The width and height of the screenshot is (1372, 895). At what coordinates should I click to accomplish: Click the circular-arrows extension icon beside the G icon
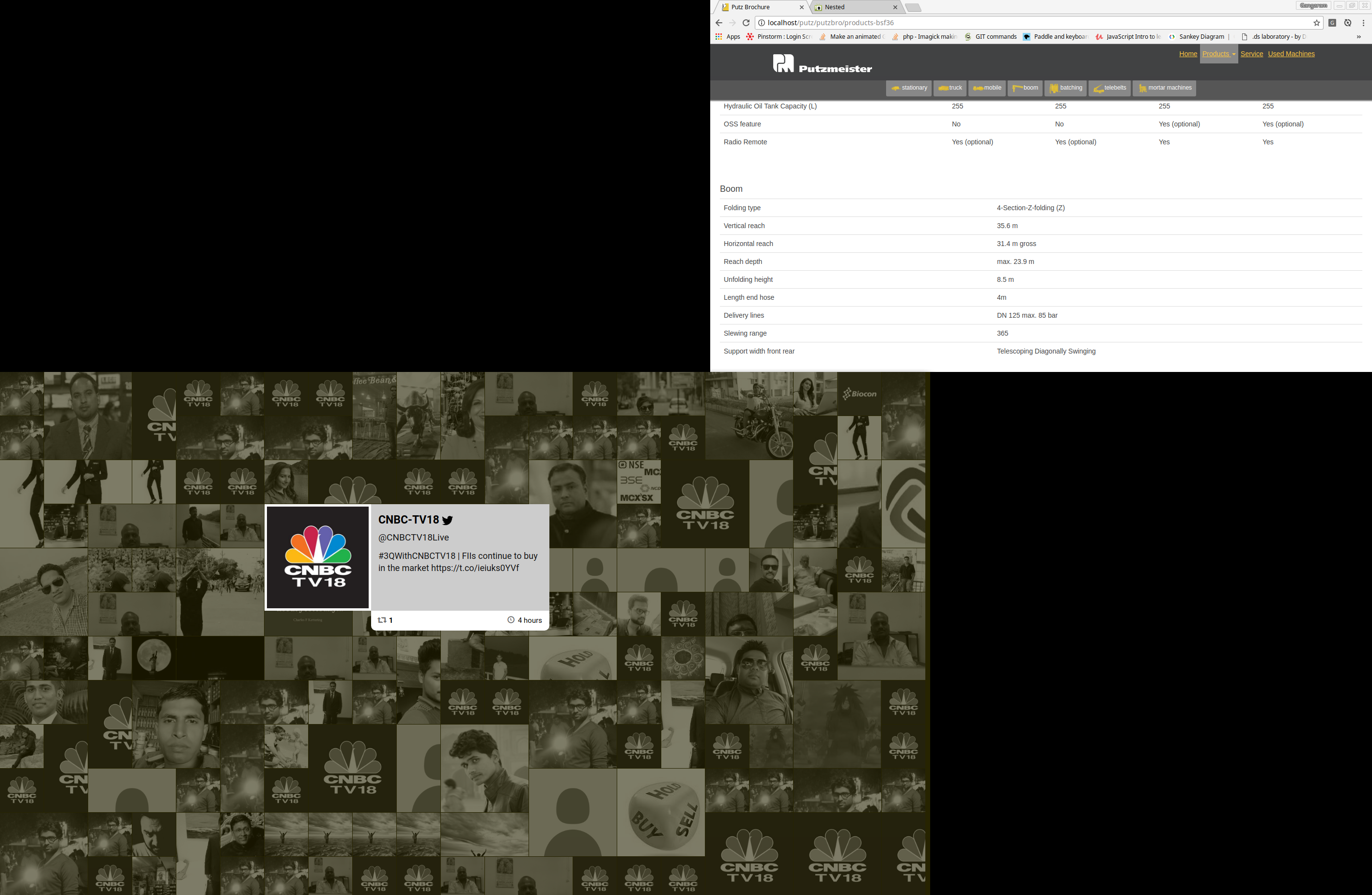pos(1348,23)
